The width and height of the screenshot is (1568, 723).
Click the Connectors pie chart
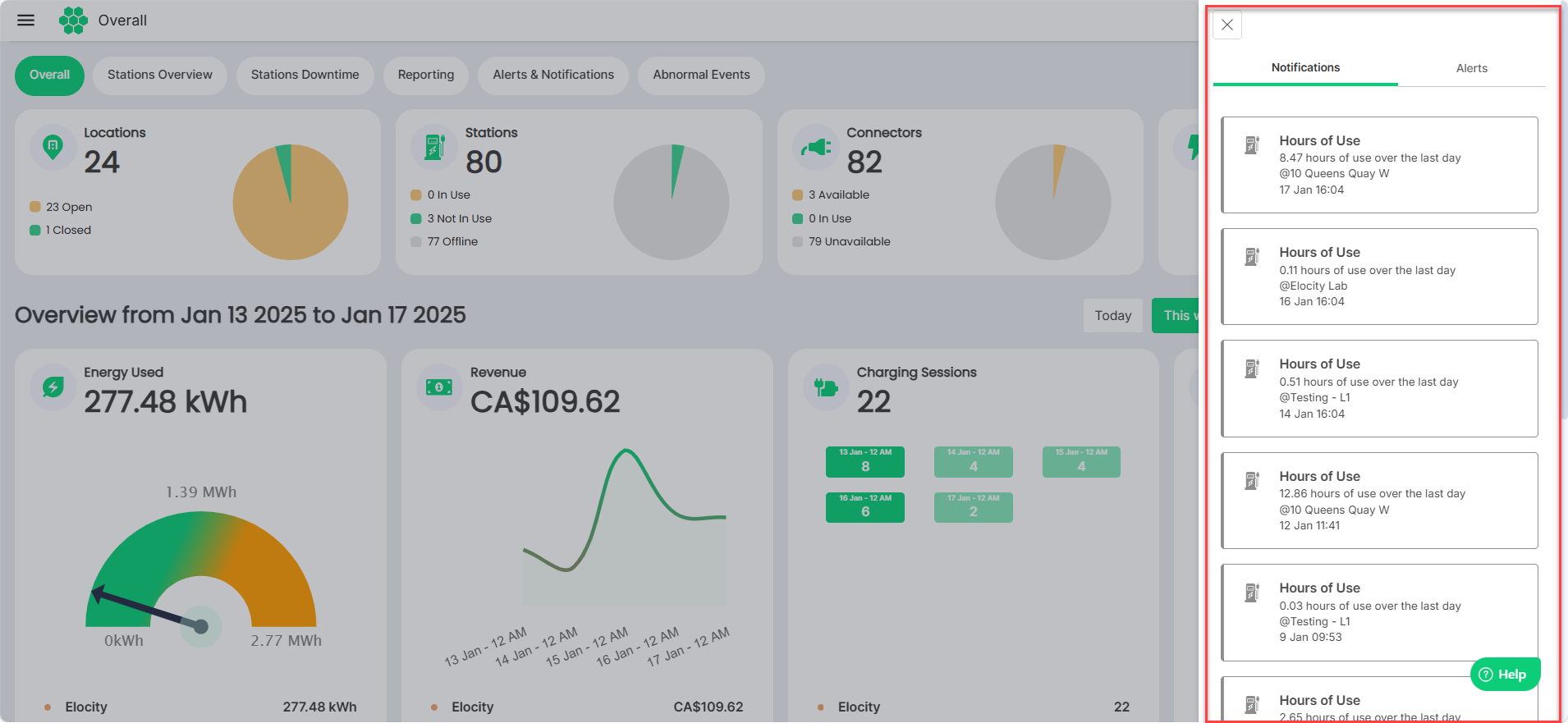coord(1053,202)
